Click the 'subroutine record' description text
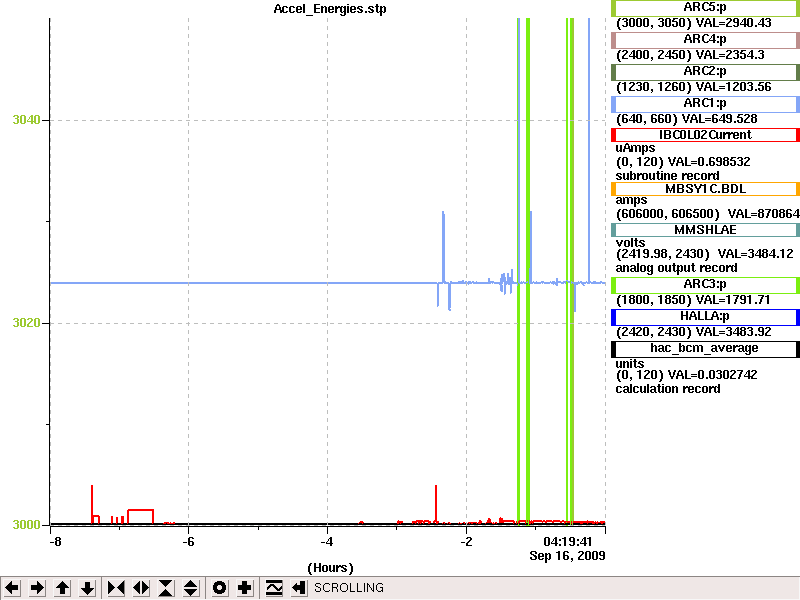800x600 pixels. pos(667,176)
